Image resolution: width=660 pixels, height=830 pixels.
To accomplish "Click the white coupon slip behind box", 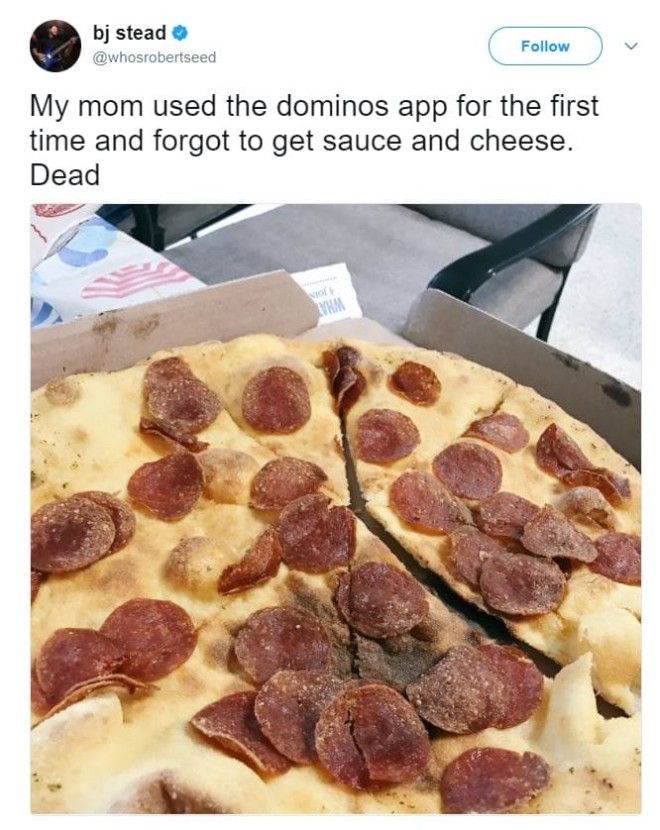I will tap(328, 294).
